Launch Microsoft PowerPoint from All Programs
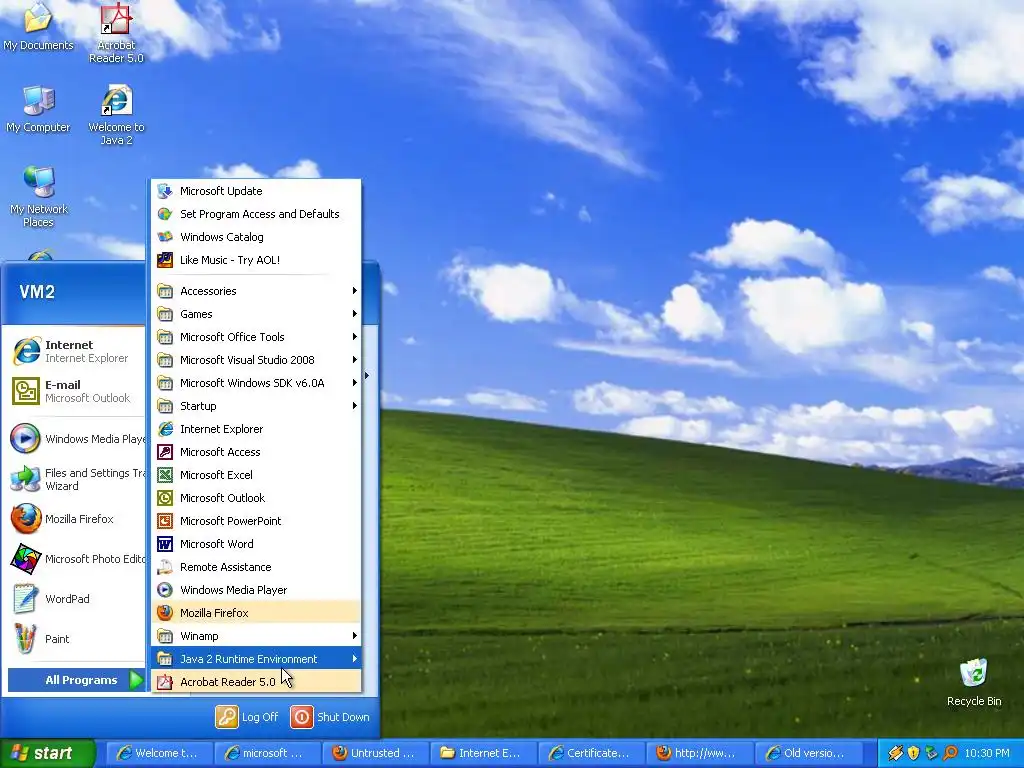Screen dimensions: 1024x768 [256, 520]
